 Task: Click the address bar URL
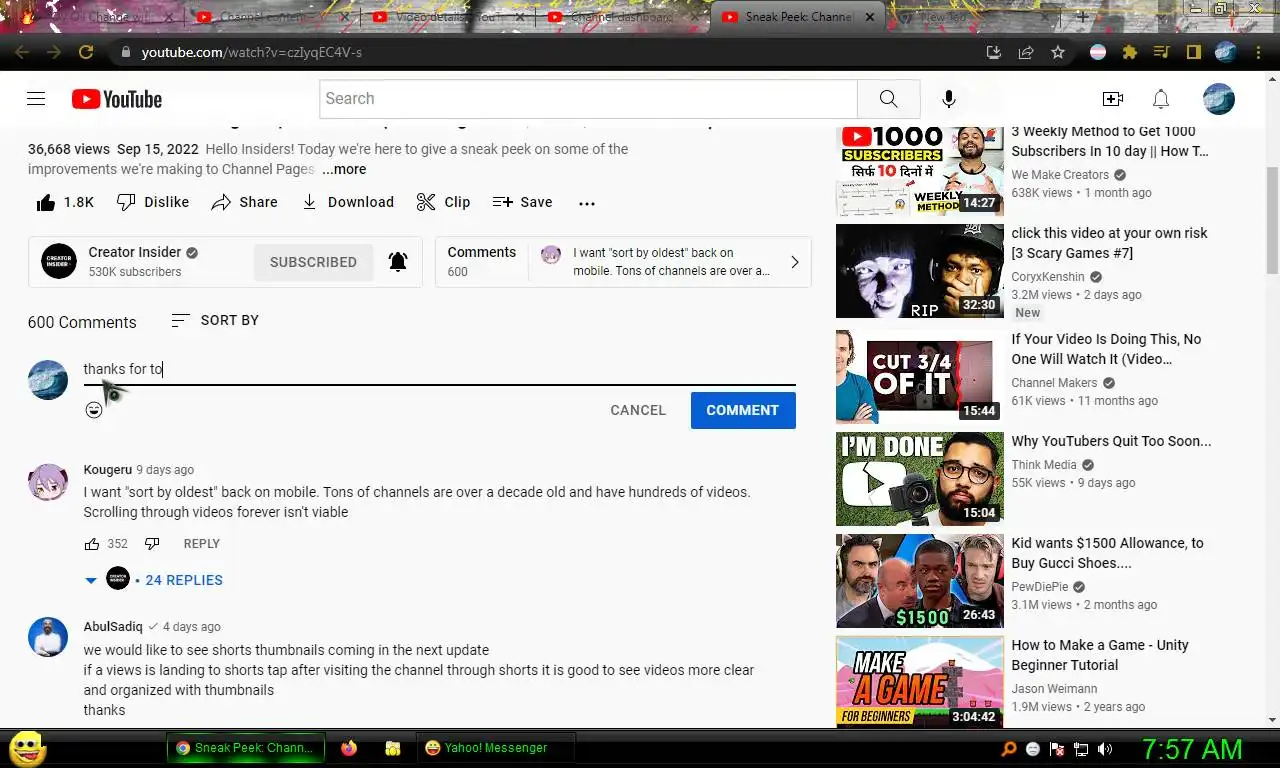pos(252,52)
